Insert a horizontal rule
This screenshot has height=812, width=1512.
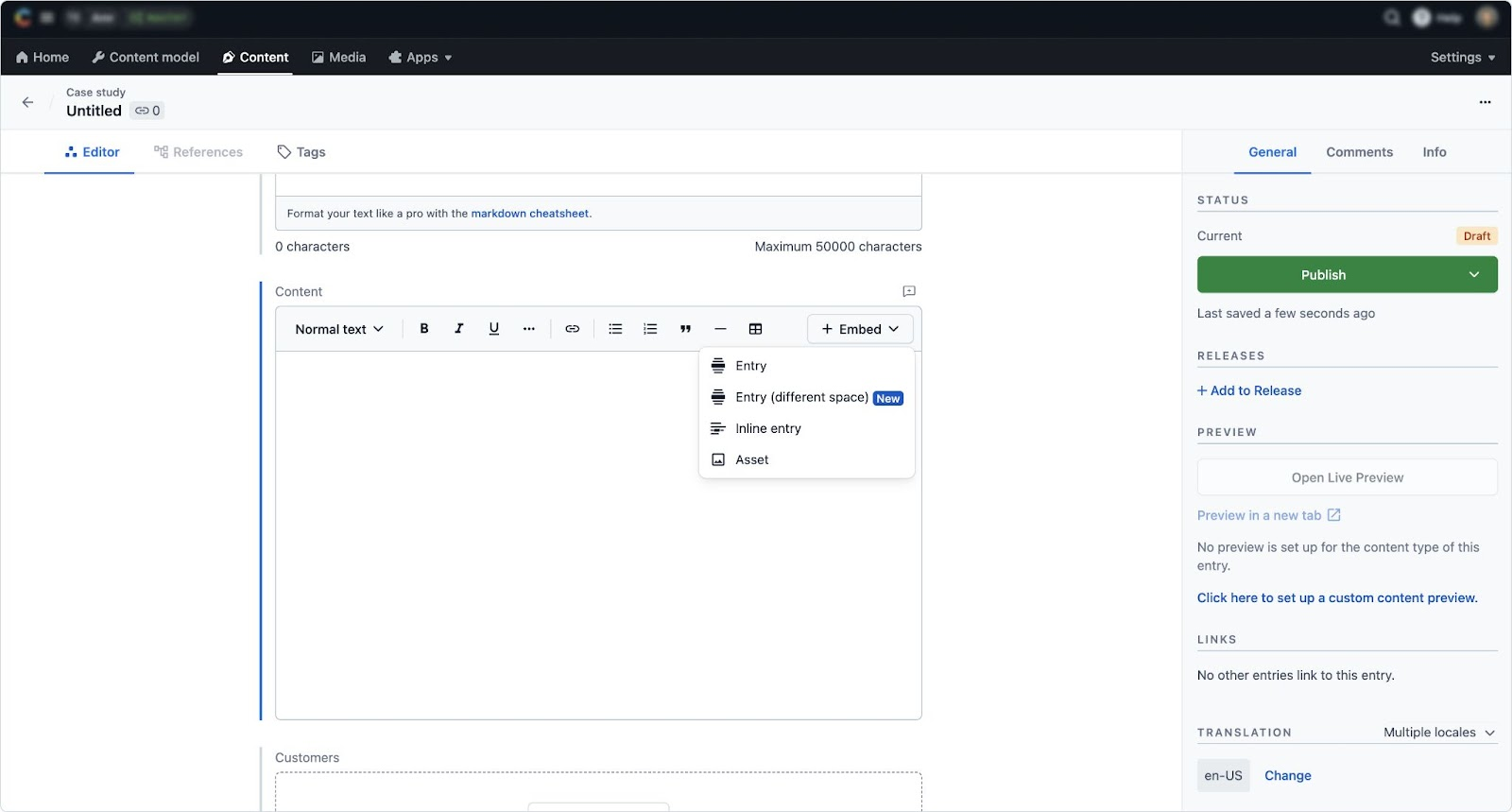tap(720, 329)
